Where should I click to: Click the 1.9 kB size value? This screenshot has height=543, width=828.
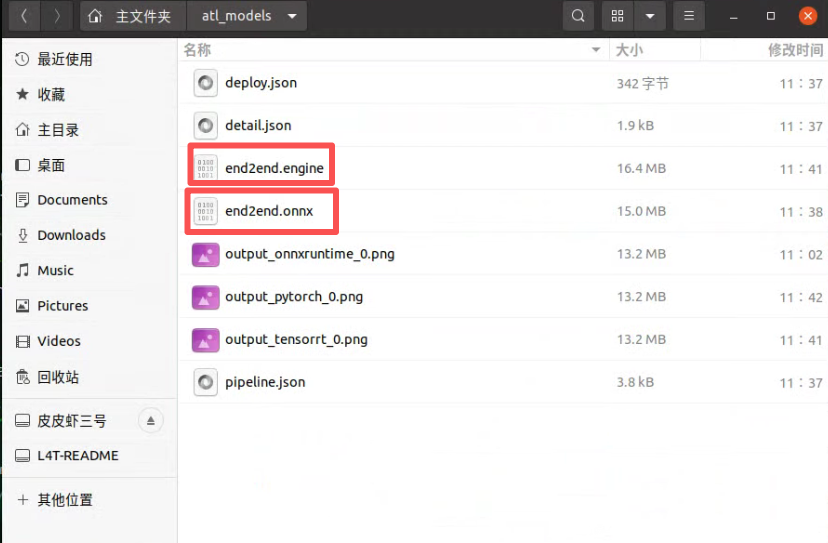(x=635, y=126)
